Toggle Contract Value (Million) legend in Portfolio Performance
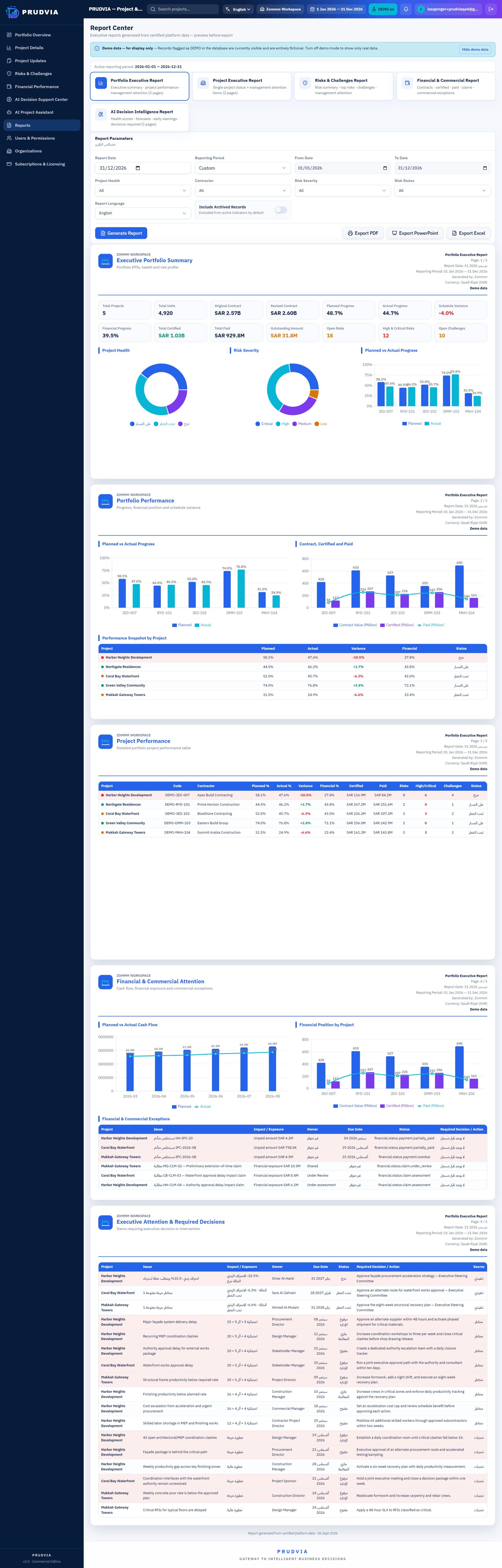Viewport: 502px width, 1568px height. pos(355,625)
